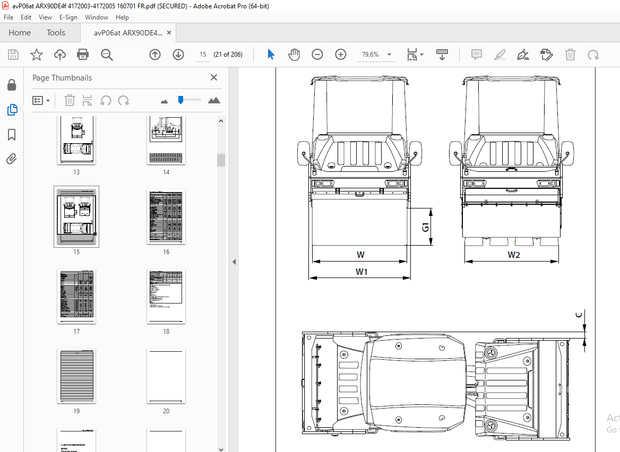The width and height of the screenshot is (620, 452).
Task: Select page 15 thumbnail
Action: (76, 217)
